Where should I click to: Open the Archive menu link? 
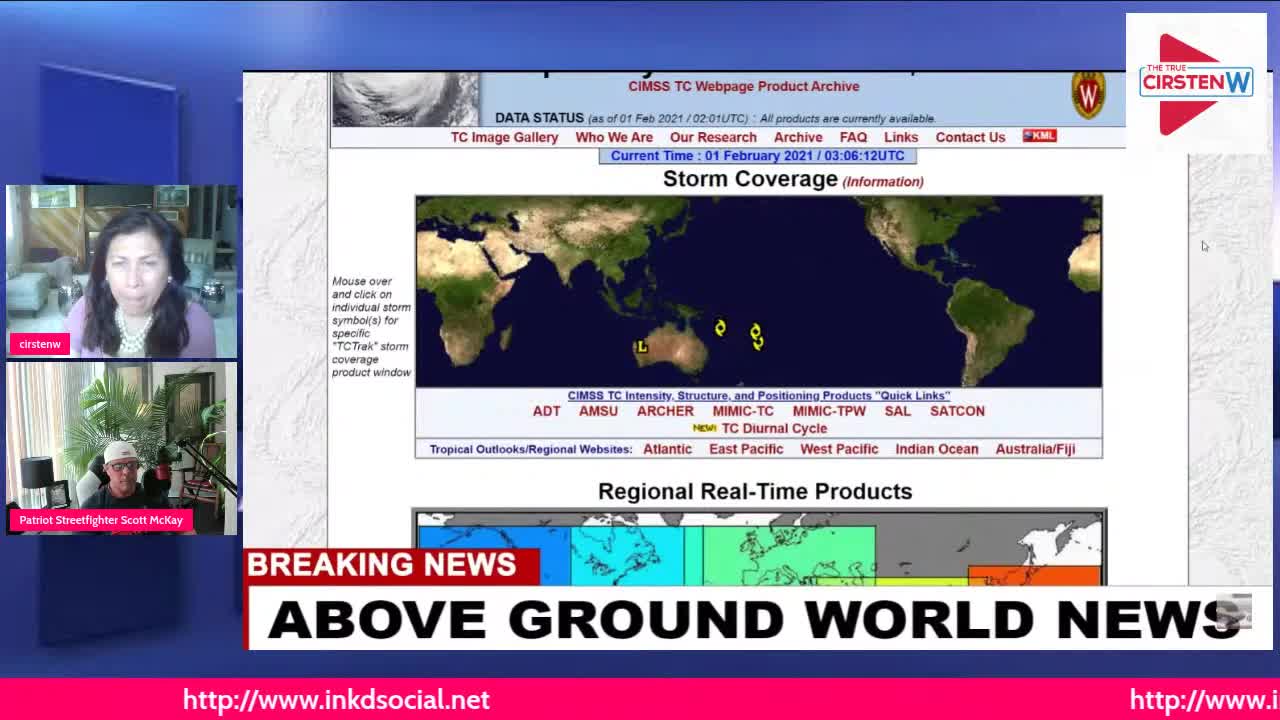798,137
